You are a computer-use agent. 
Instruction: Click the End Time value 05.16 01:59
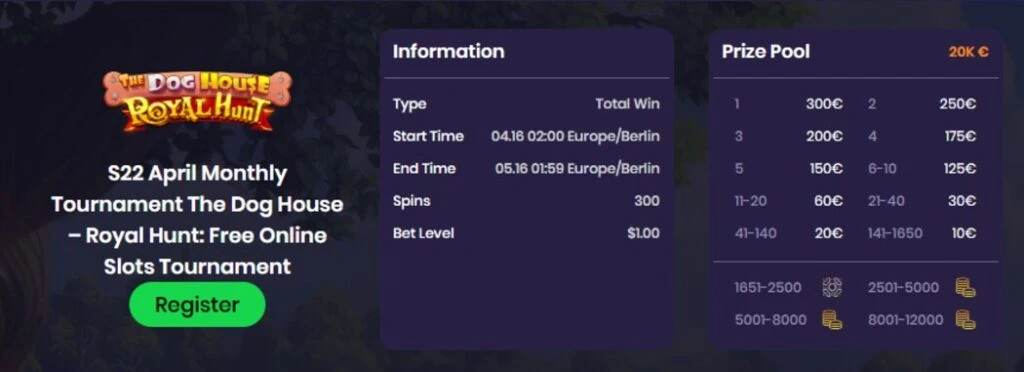click(577, 168)
